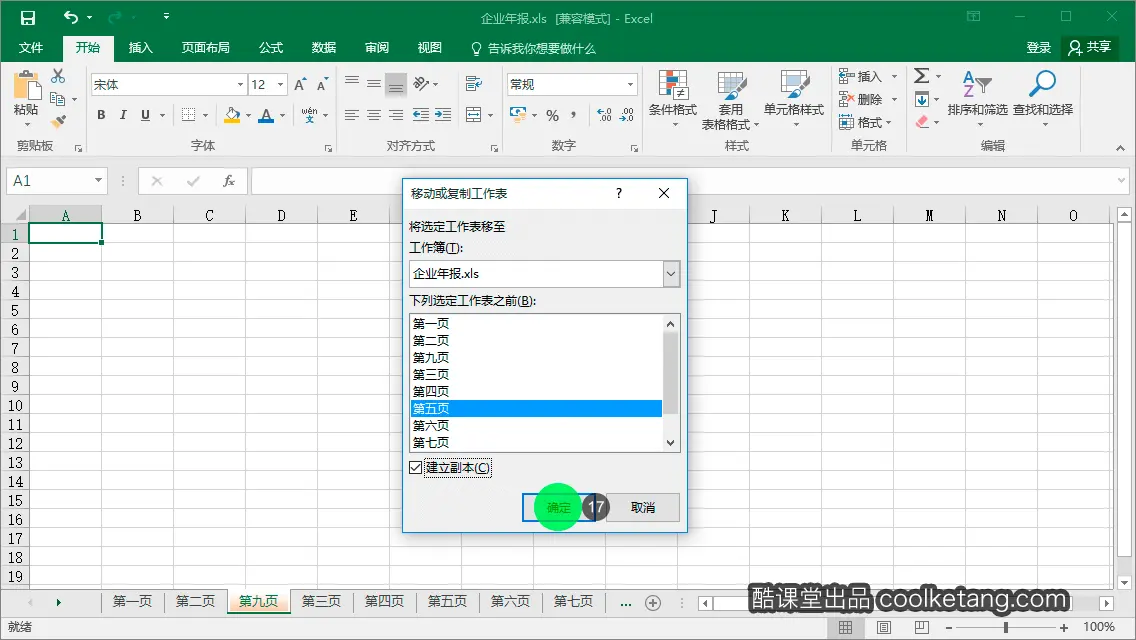Click the AutoSum sigma icon
Image resolution: width=1136 pixels, height=640 pixels.
click(x=922, y=75)
